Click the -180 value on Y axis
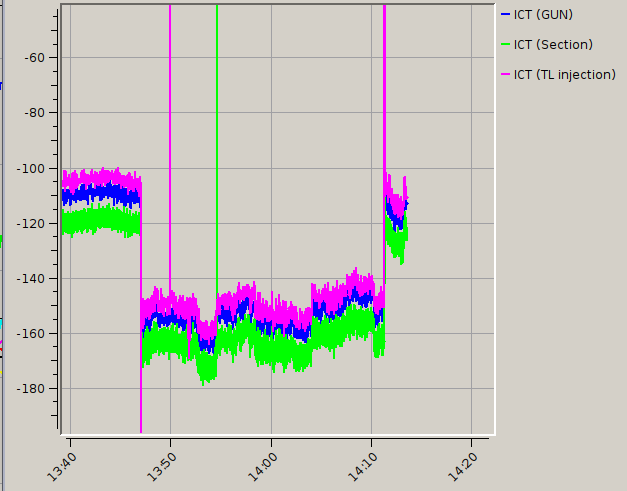Image resolution: width=627 pixels, height=491 pixels. click(31, 388)
